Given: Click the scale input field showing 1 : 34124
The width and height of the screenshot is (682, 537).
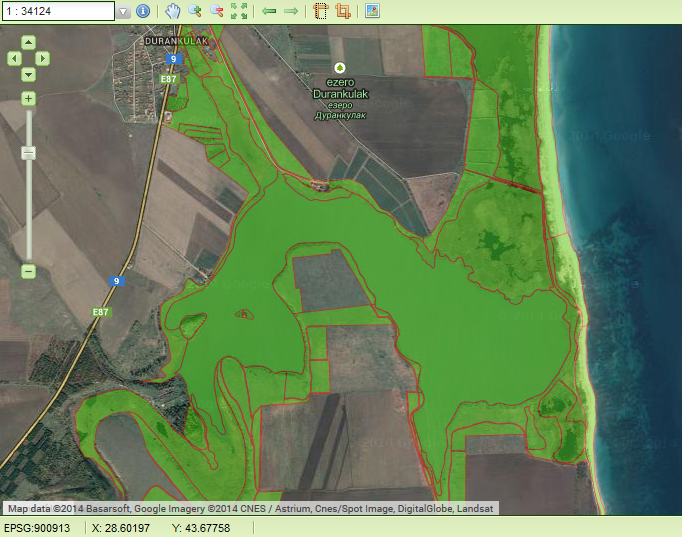Looking at the screenshot, I should (58, 11).
